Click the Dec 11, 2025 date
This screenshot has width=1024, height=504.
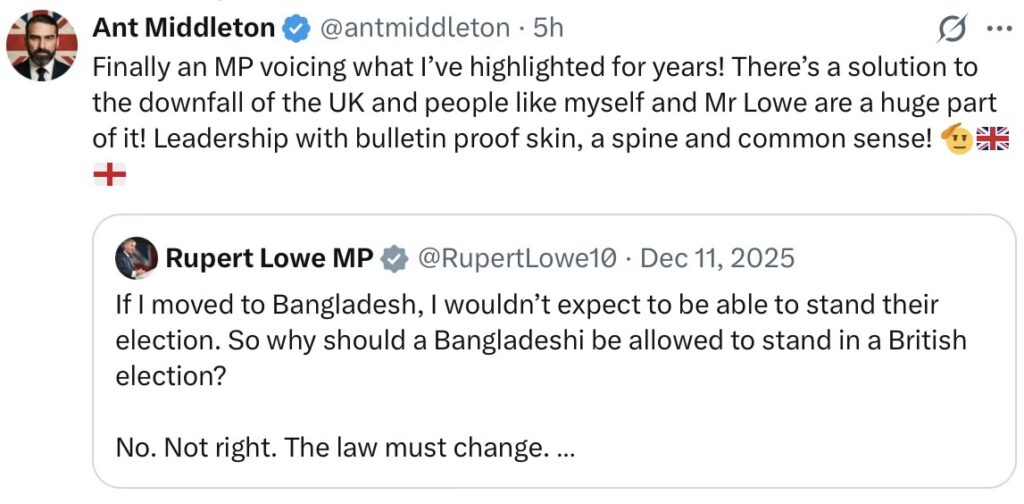(717, 259)
